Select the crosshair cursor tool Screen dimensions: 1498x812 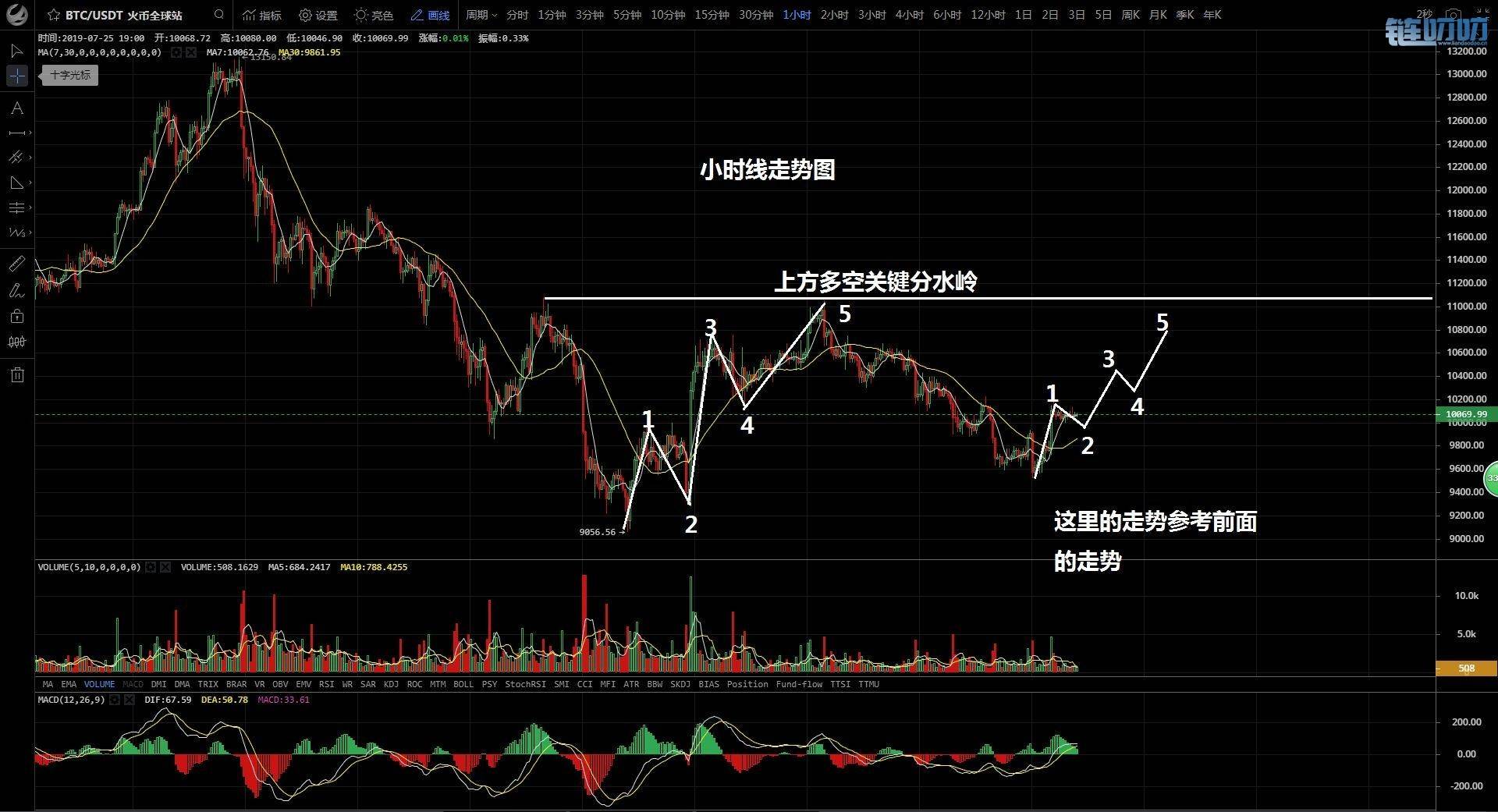point(17,76)
